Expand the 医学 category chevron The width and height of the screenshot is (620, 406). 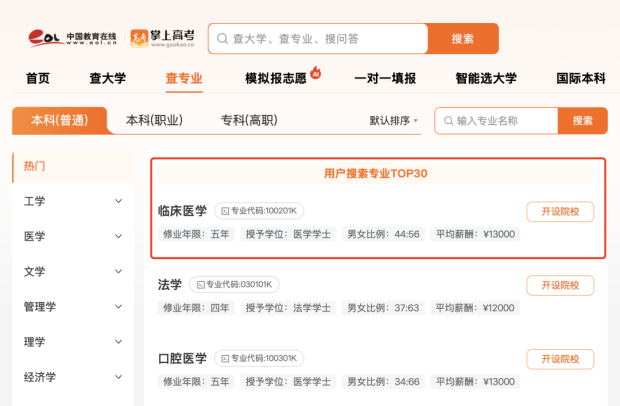click(x=118, y=236)
